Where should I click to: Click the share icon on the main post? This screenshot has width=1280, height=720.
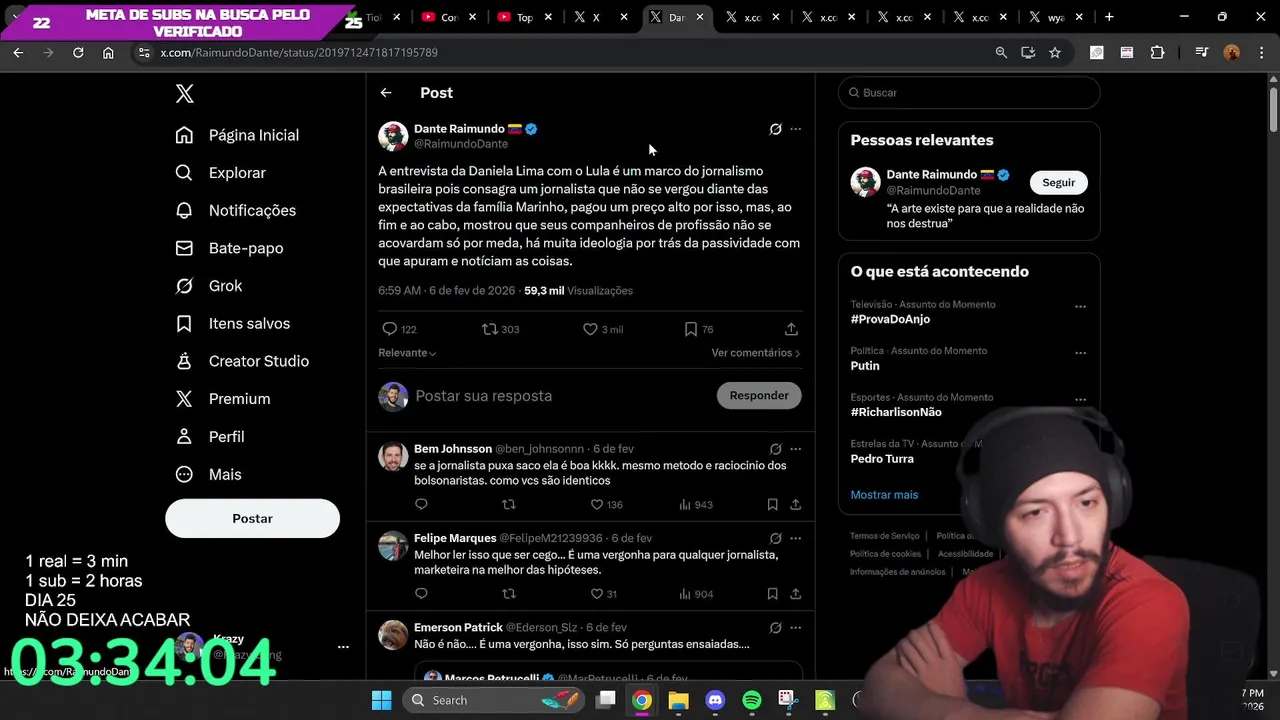coord(791,329)
